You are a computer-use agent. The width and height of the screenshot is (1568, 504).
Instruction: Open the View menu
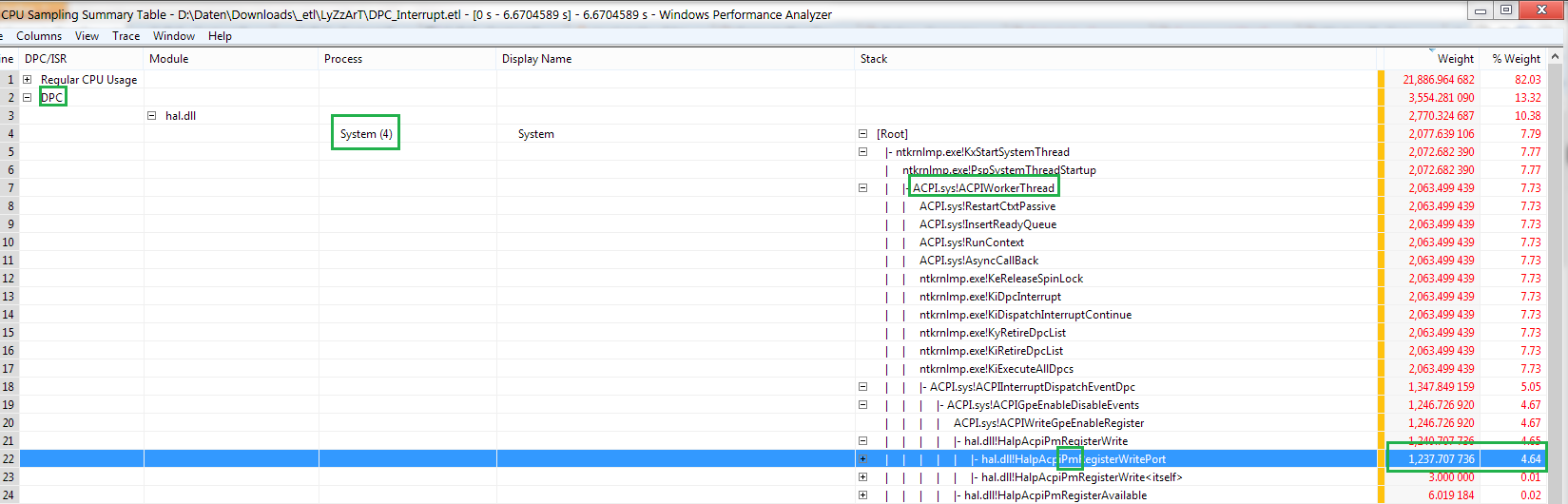click(87, 36)
